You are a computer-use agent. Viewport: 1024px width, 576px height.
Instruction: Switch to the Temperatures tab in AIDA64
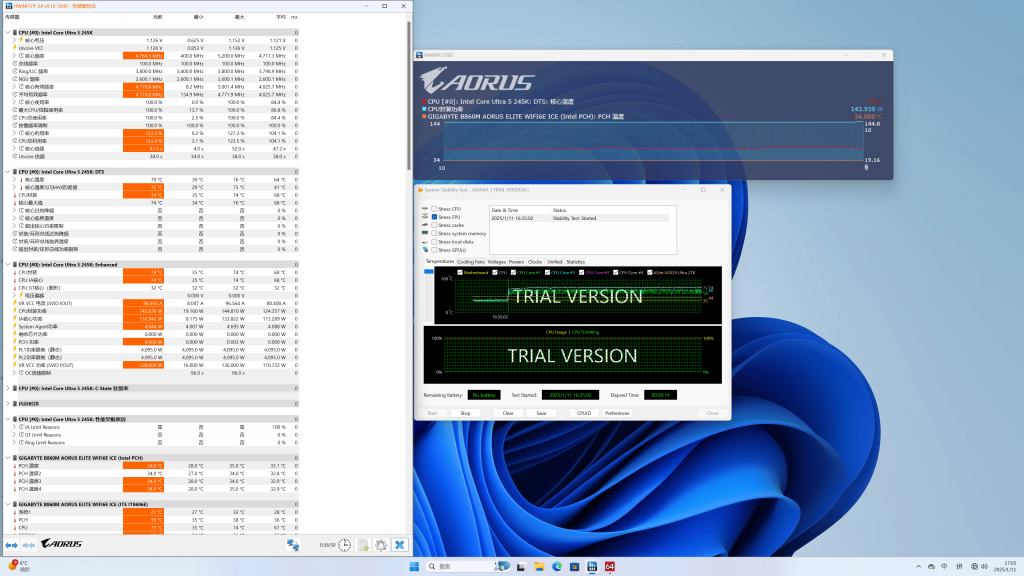tap(440, 261)
